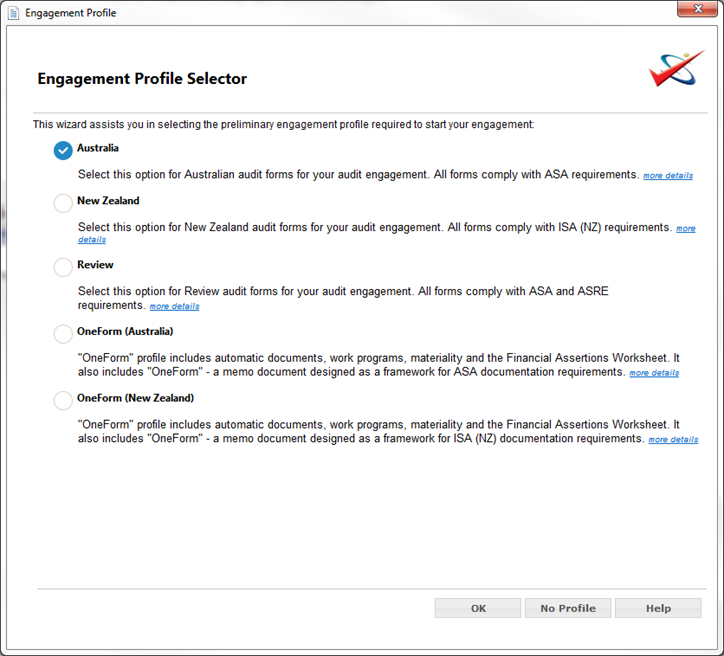Select the Australia profile radio button
Viewport: 724px width, 656px height.
(x=63, y=150)
